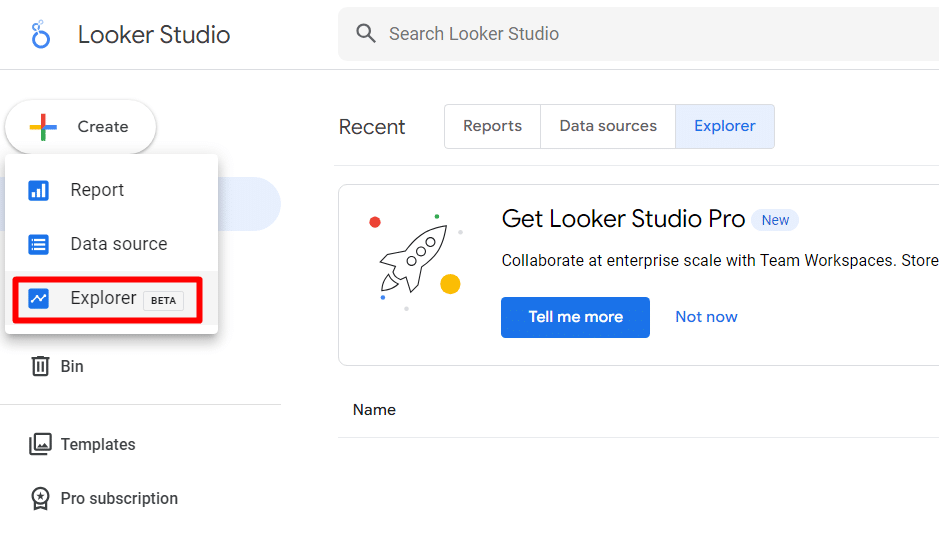Switch to the Reports tab

pyautogui.click(x=492, y=126)
